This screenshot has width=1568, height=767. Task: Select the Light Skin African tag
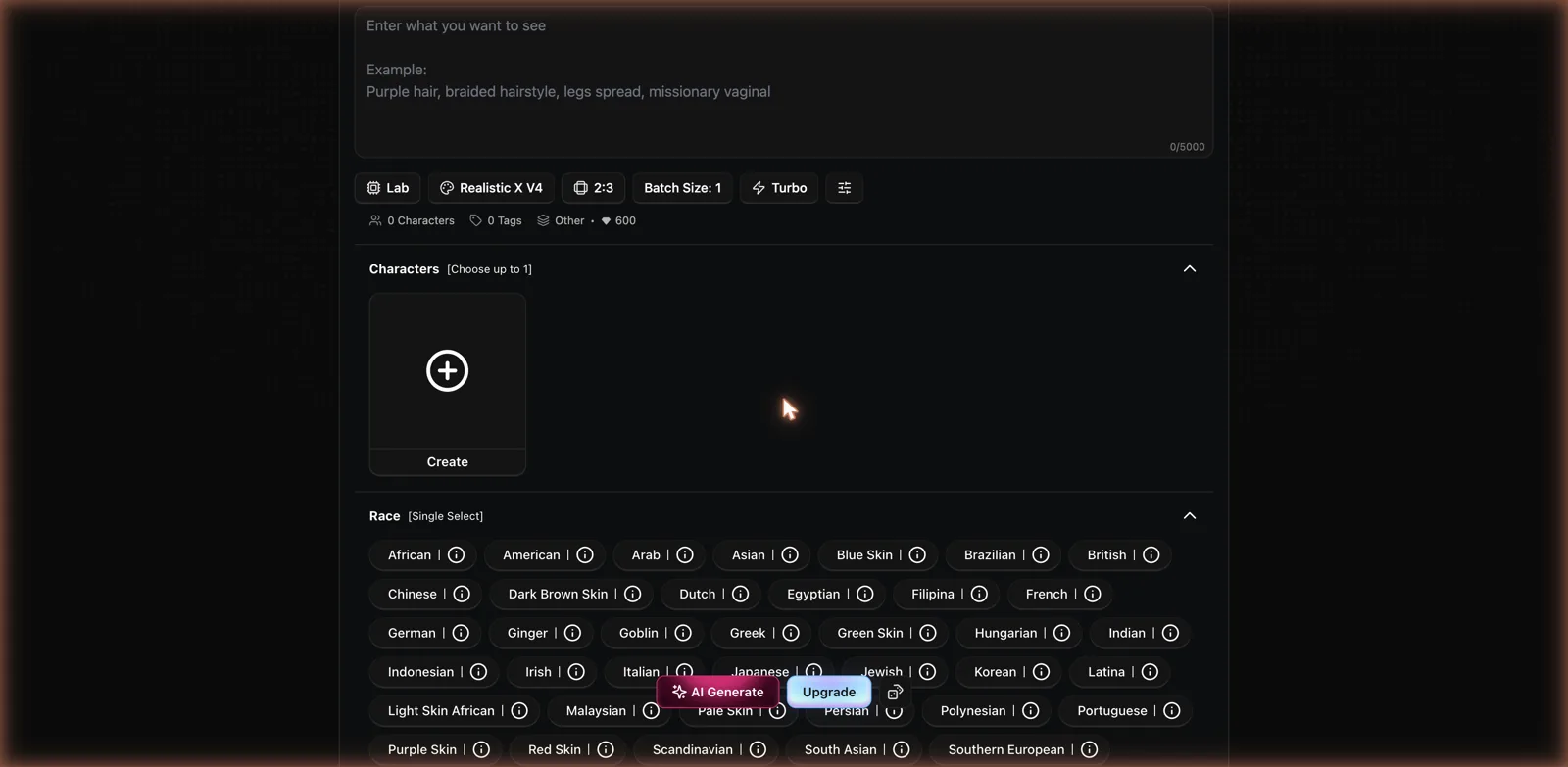441,711
